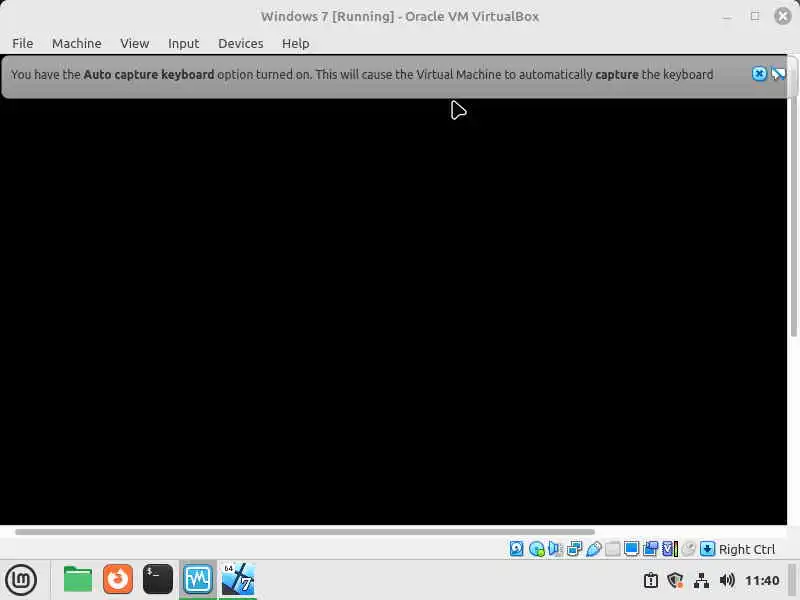This screenshot has width=800, height=600.
Task: Open the Input menu
Action: tap(184, 43)
